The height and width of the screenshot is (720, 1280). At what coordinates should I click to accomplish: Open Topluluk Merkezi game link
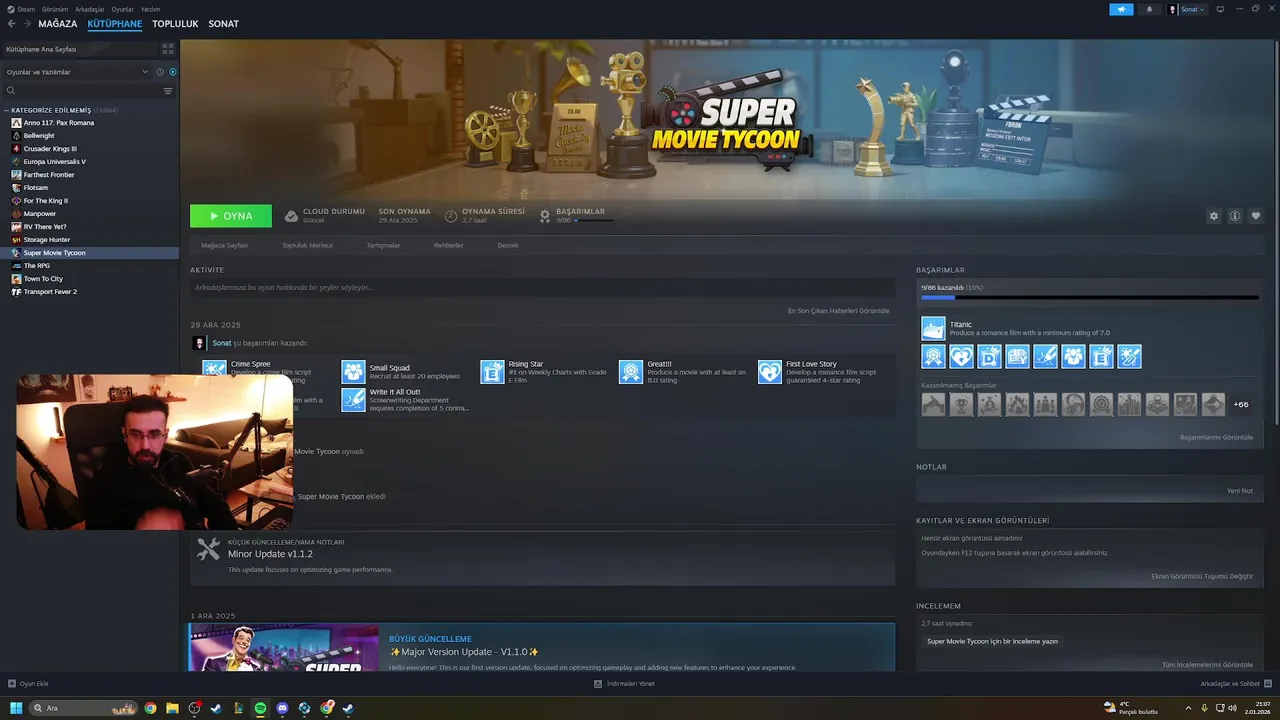click(307, 245)
